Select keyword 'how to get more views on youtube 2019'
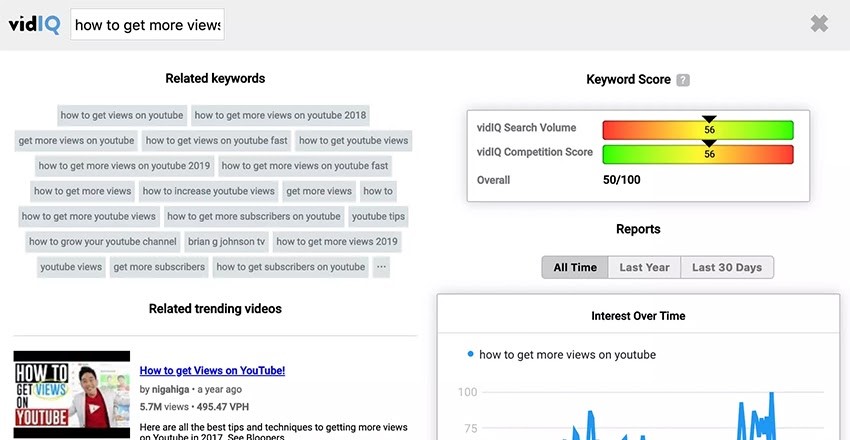This screenshot has width=850, height=440. 124,166
